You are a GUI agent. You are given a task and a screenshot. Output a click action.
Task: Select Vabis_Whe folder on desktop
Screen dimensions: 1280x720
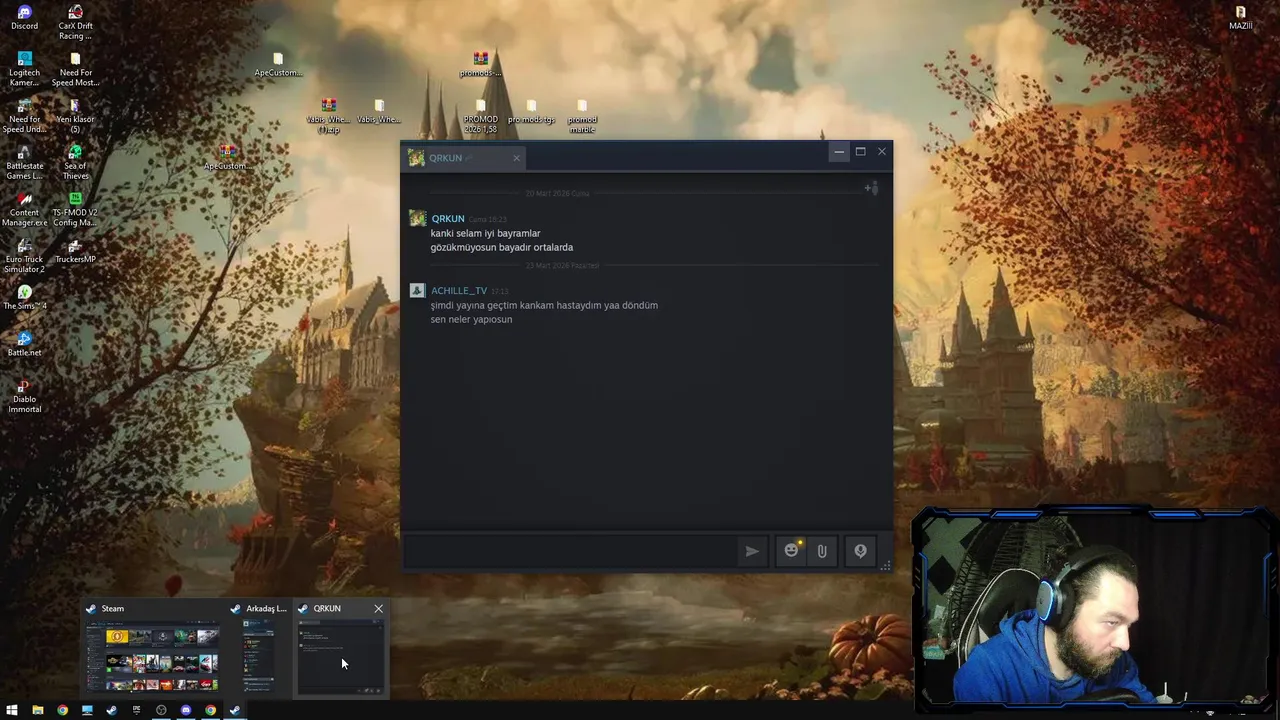pyautogui.click(x=379, y=110)
